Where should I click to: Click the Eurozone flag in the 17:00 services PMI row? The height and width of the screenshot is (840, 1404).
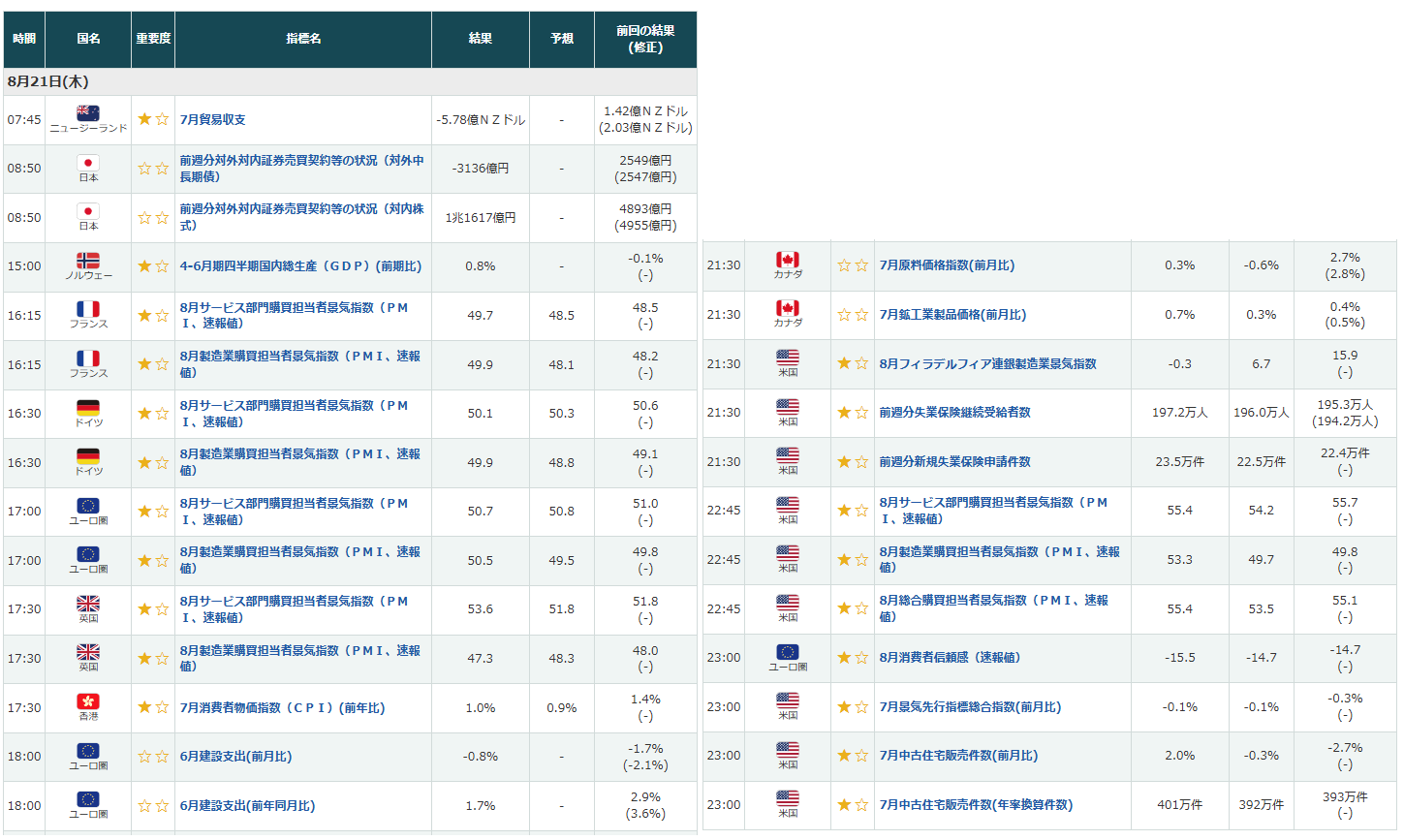(88, 506)
